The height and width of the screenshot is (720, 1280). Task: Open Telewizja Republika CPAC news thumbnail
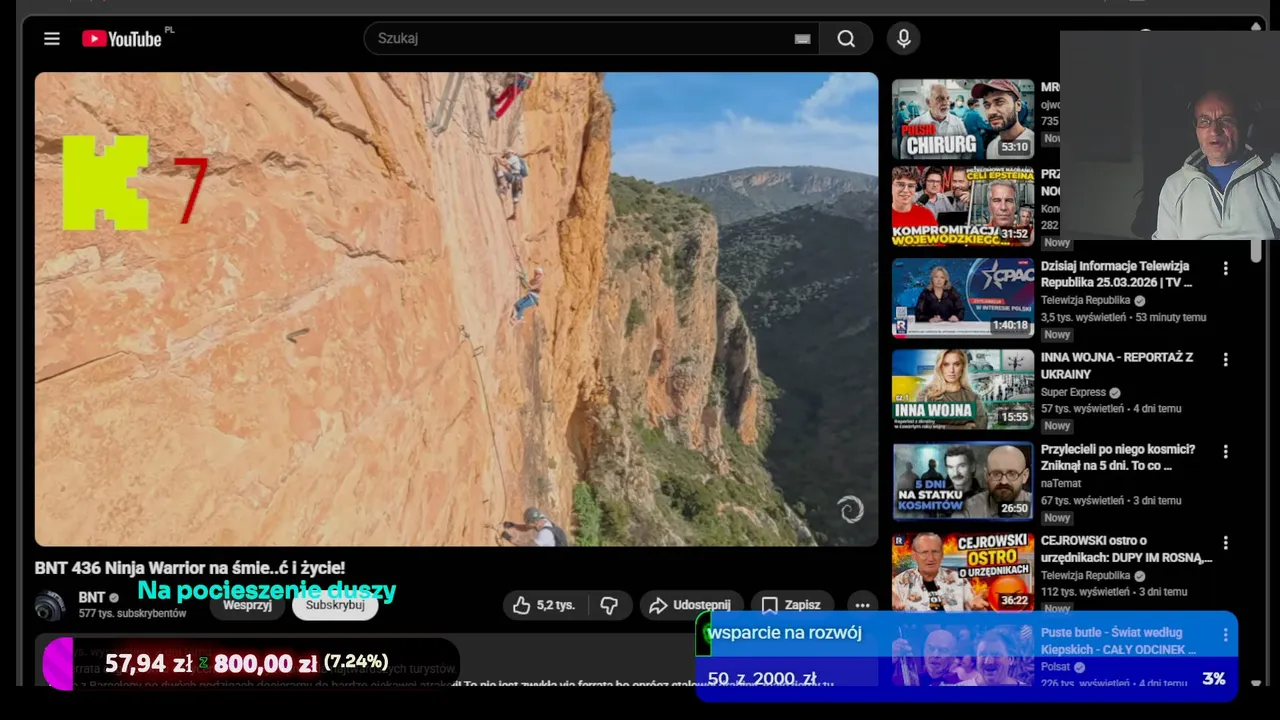coord(963,298)
